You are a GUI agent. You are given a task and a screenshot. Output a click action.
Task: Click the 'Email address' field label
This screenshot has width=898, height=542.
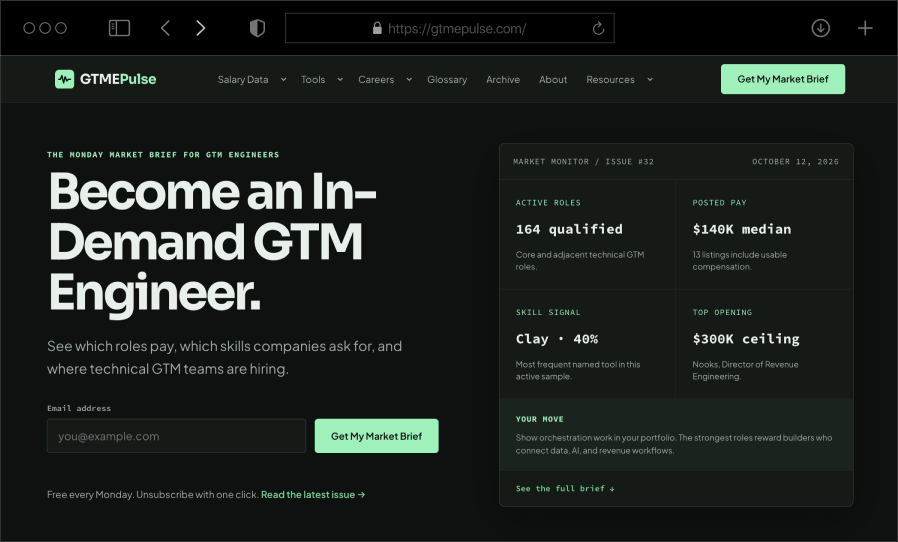click(x=79, y=409)
